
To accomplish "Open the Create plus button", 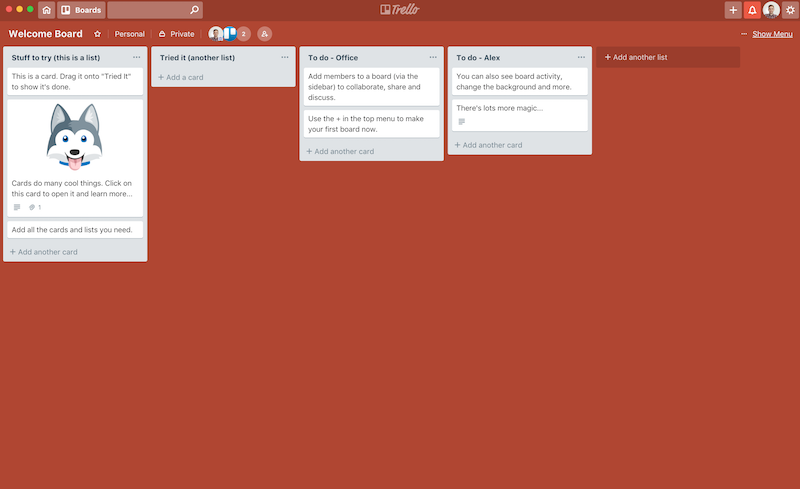I will [x=733, y=10].
